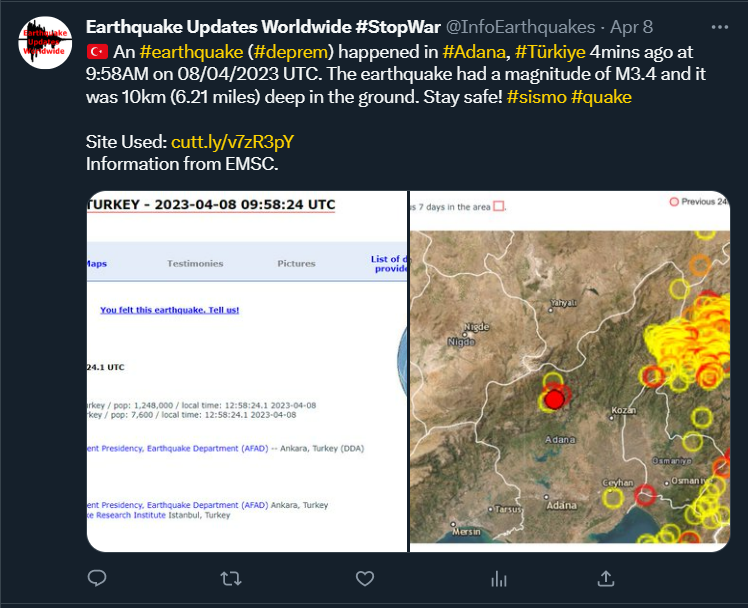Open the three-dot more options menu
Screen dimensions: 748x608
click(x=719, y=27)
